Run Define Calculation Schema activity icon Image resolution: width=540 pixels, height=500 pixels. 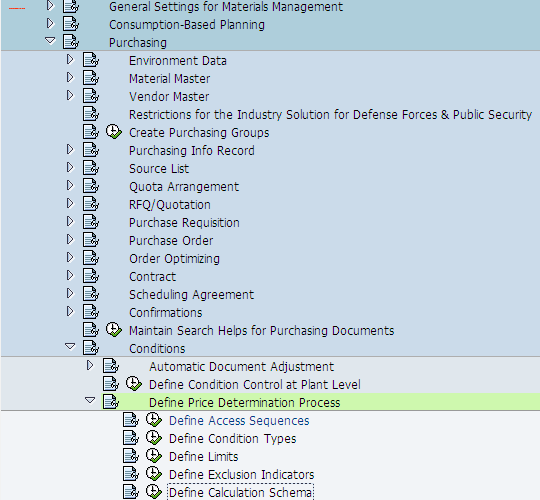154,492
